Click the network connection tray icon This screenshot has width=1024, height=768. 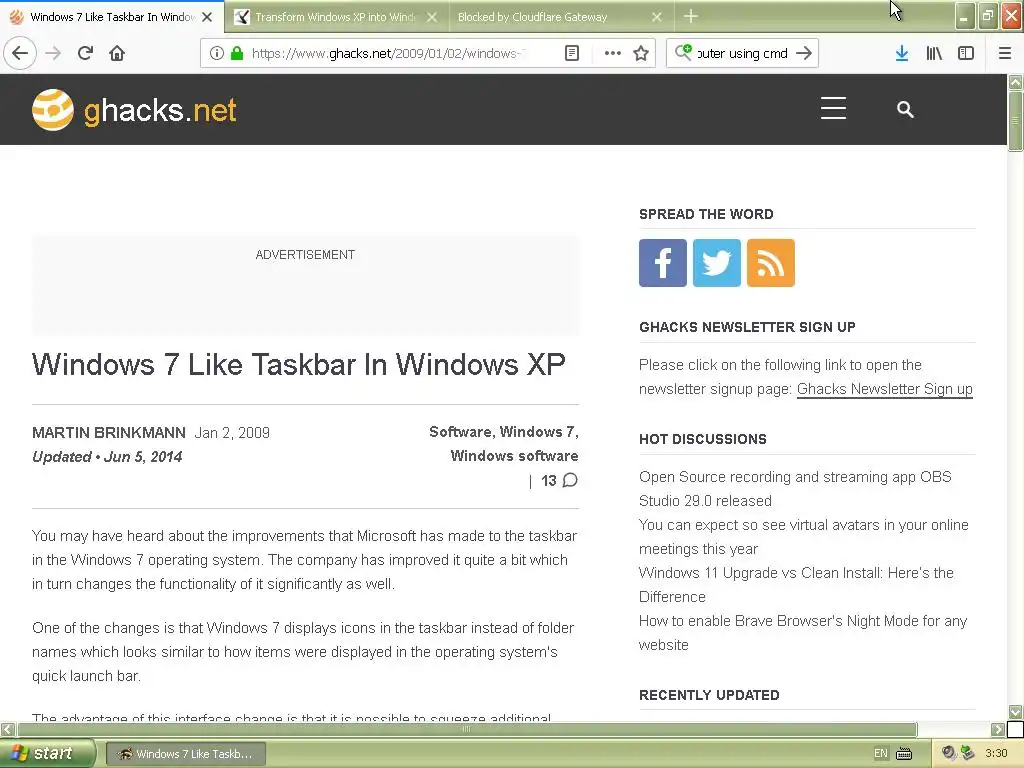967,754
